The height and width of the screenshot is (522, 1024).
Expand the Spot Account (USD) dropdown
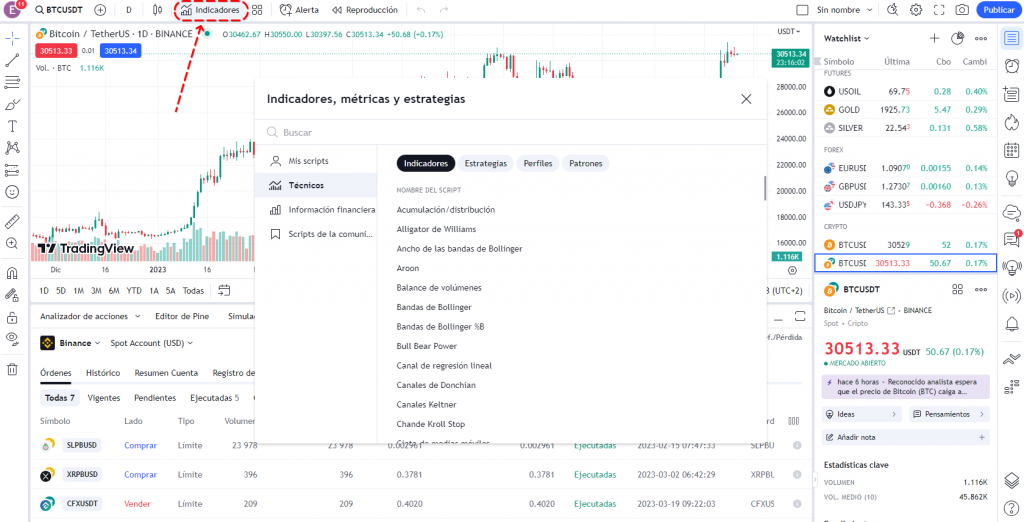[x=152, y=342]
